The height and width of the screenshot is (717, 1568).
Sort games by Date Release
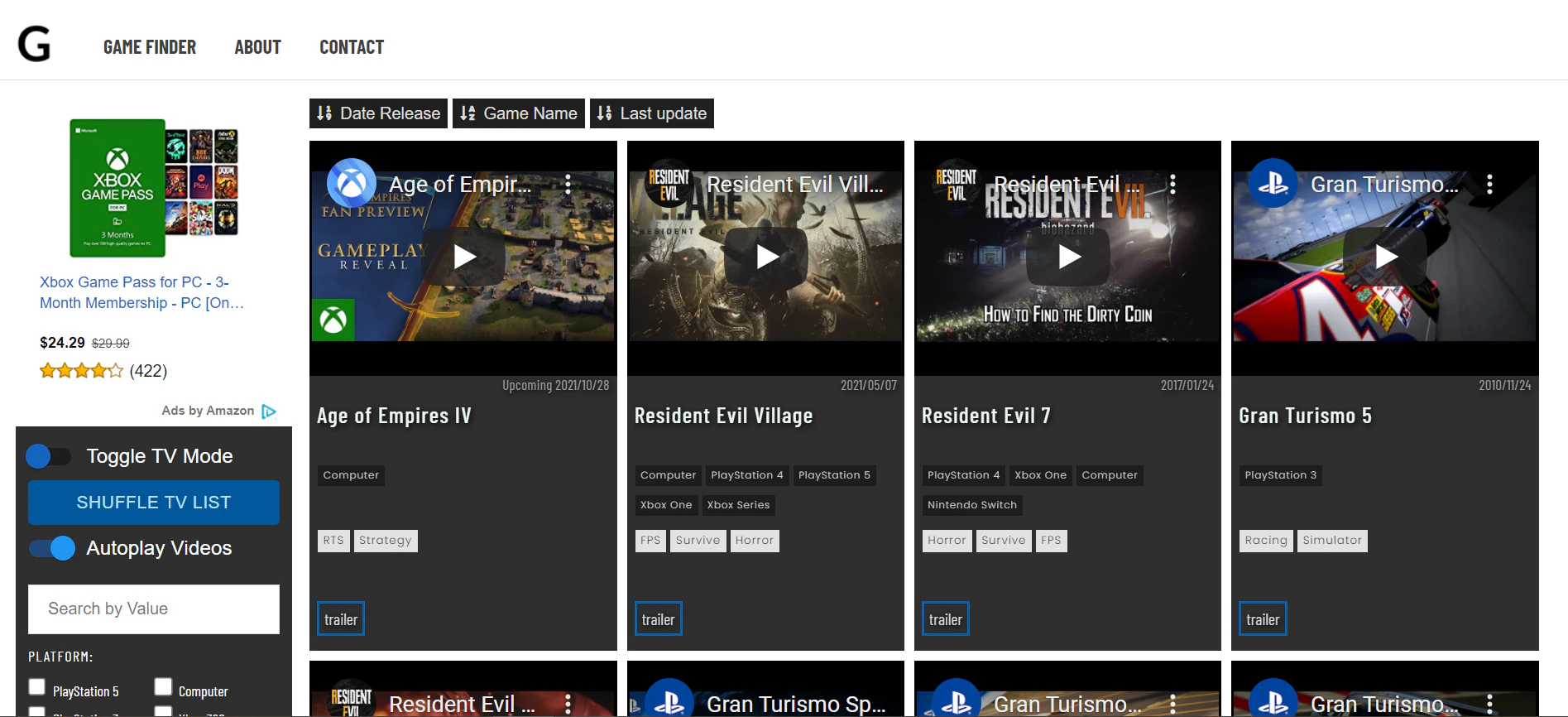coord(378,113)
